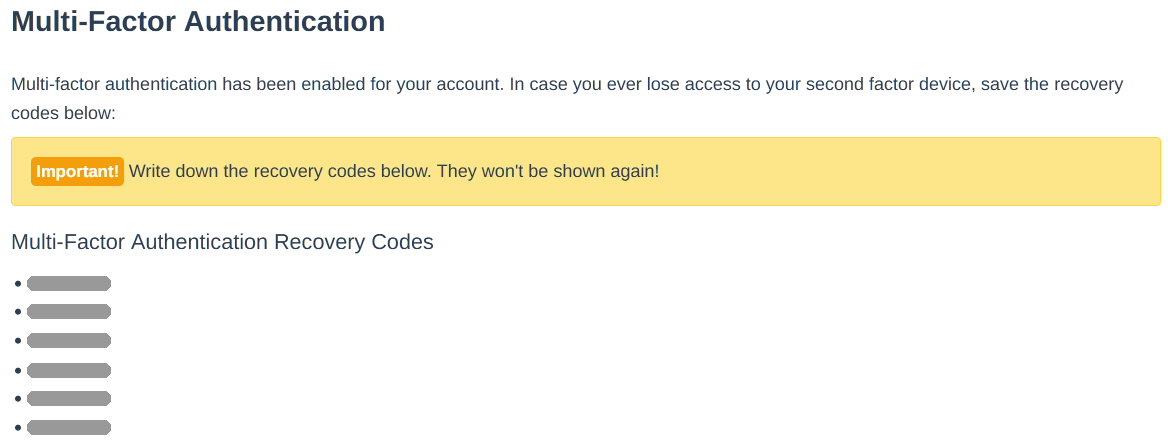Click bullet point before last recovery code
This screenshot has width=1168, height=440.
[19, 428]
